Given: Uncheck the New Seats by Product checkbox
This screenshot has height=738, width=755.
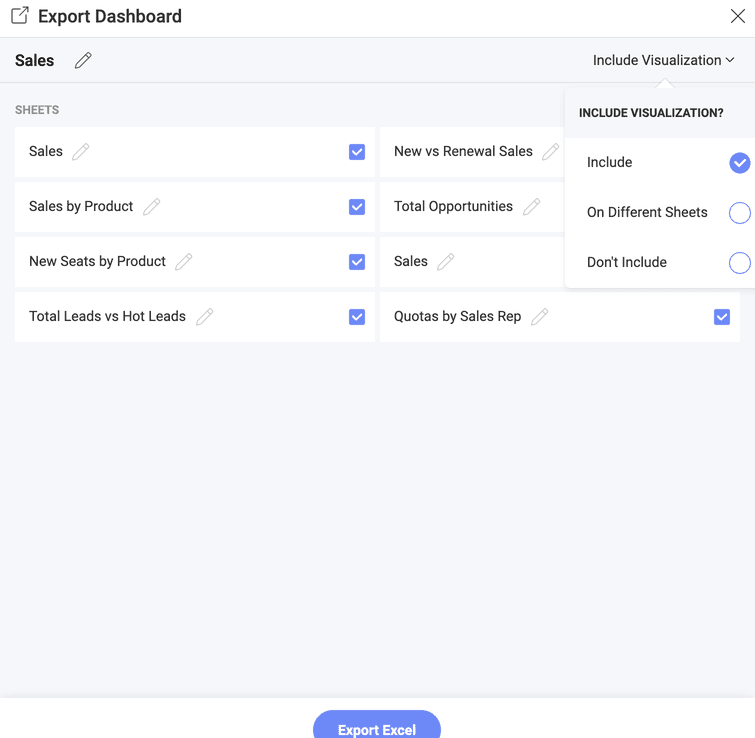Looking at the screenshot, I should 357,262.
